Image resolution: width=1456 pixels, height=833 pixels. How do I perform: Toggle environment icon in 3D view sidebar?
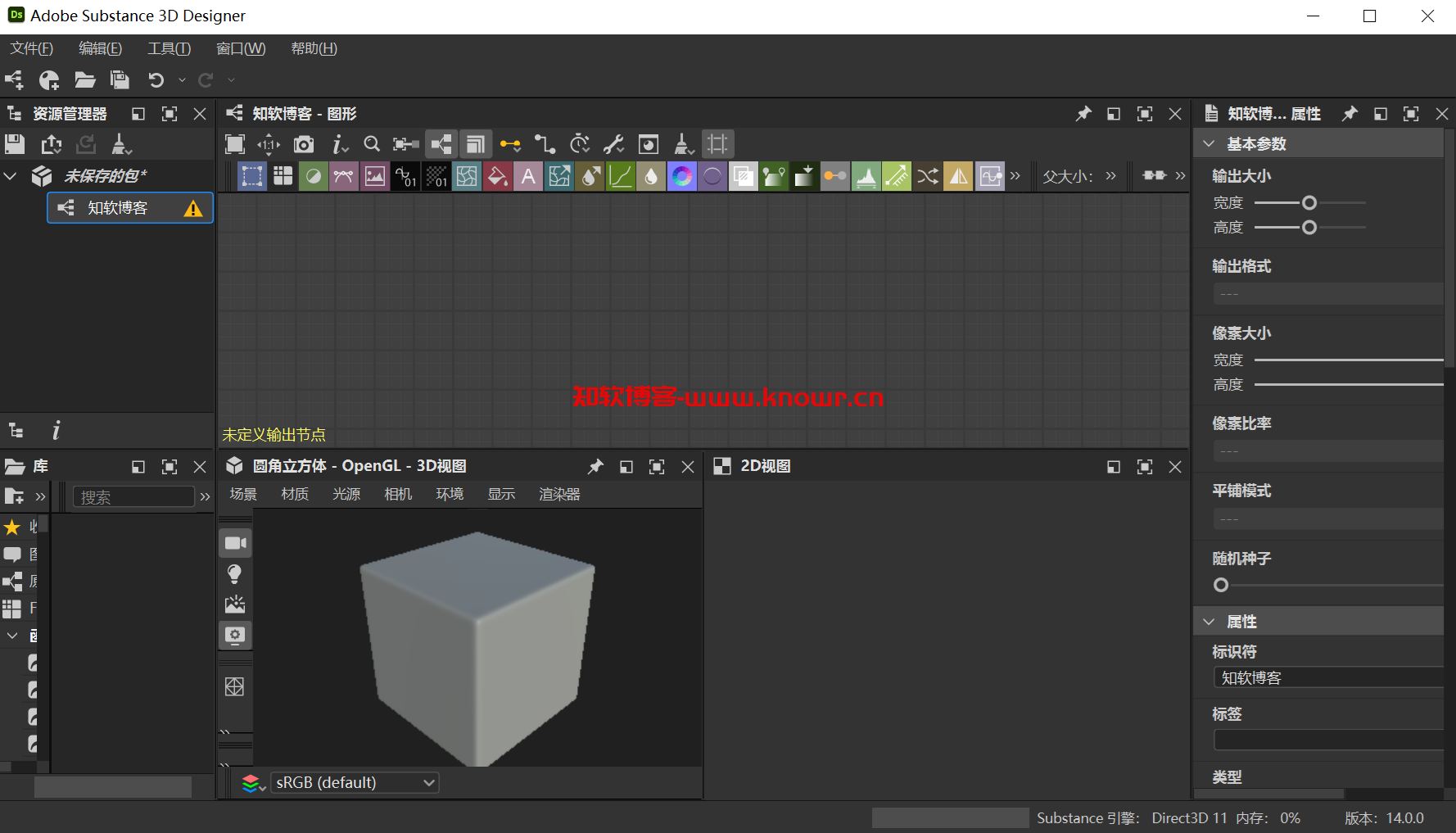click(235, 604)
